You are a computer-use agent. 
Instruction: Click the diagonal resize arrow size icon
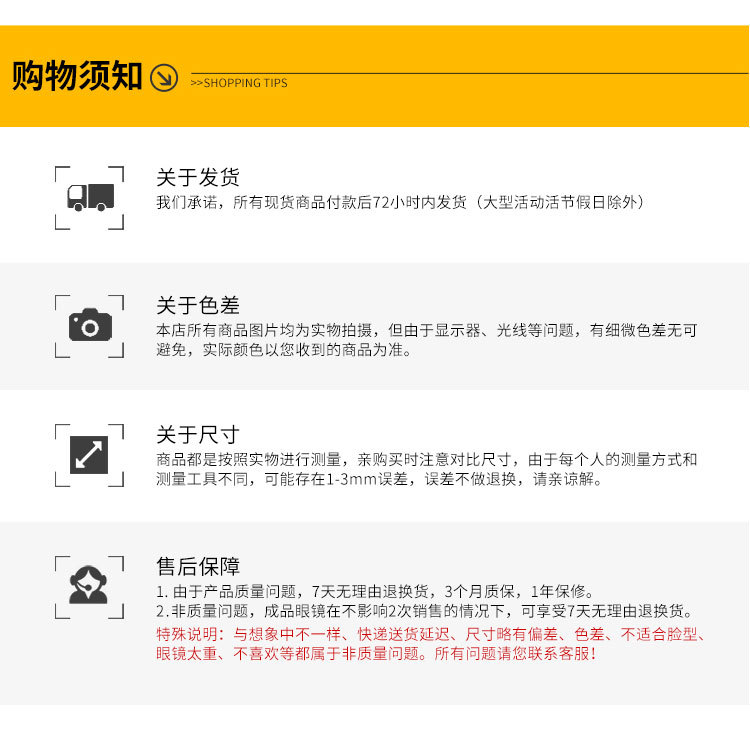[x=89, y=455]
